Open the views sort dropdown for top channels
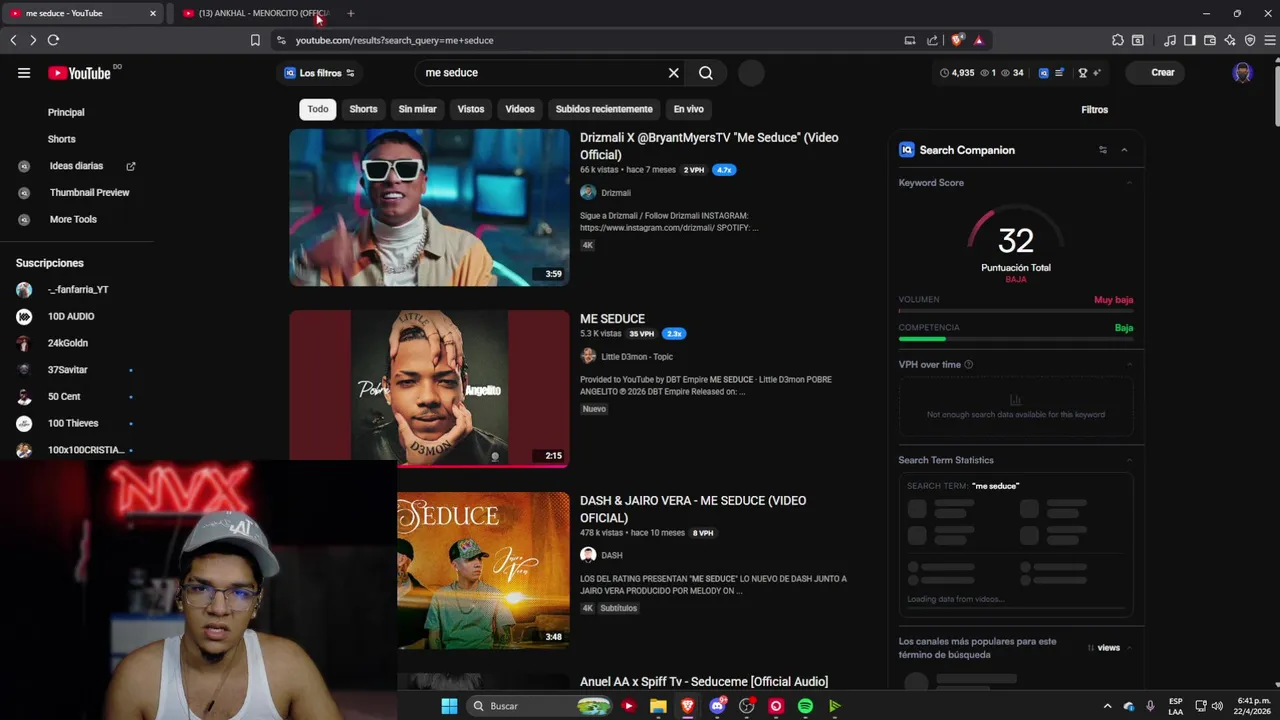This screenshot has height=720, width=1280. 1110,648
